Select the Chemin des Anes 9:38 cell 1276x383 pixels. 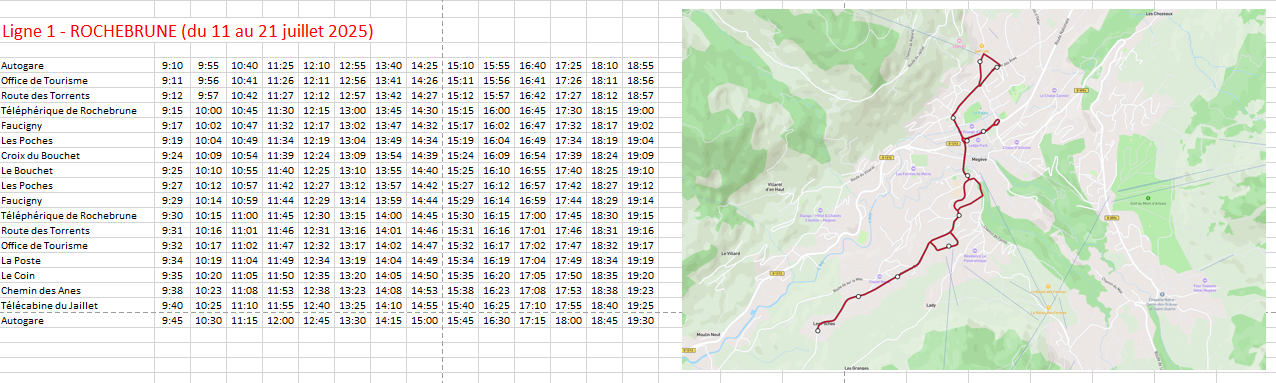click(172, 290)
